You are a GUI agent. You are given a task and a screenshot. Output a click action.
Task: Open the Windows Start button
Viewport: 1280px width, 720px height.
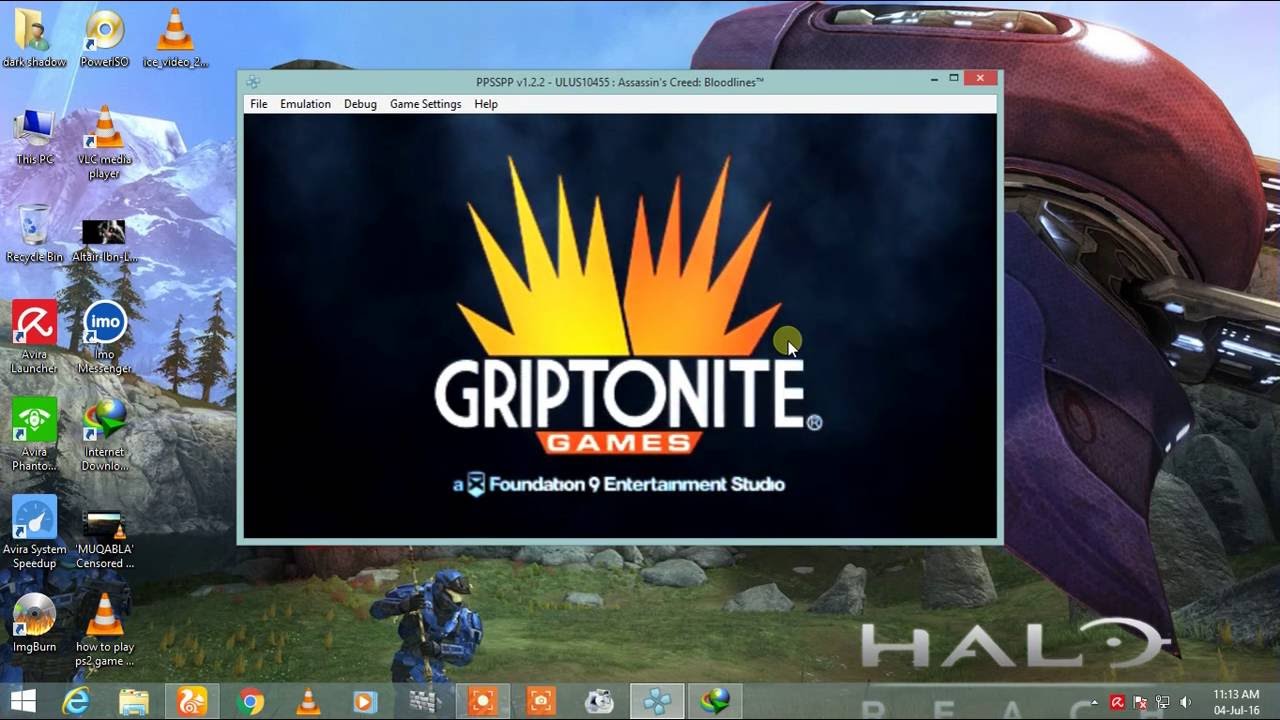[x=23, y=701]
